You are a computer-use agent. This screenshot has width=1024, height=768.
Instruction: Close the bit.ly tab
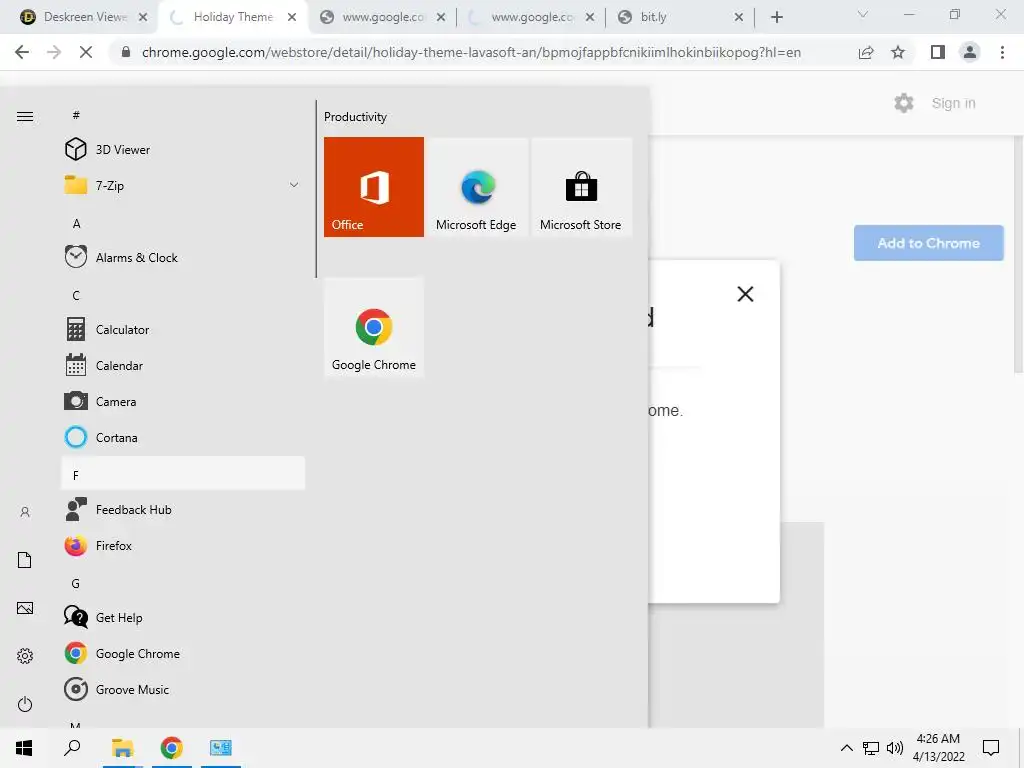(x=739, y=18)
